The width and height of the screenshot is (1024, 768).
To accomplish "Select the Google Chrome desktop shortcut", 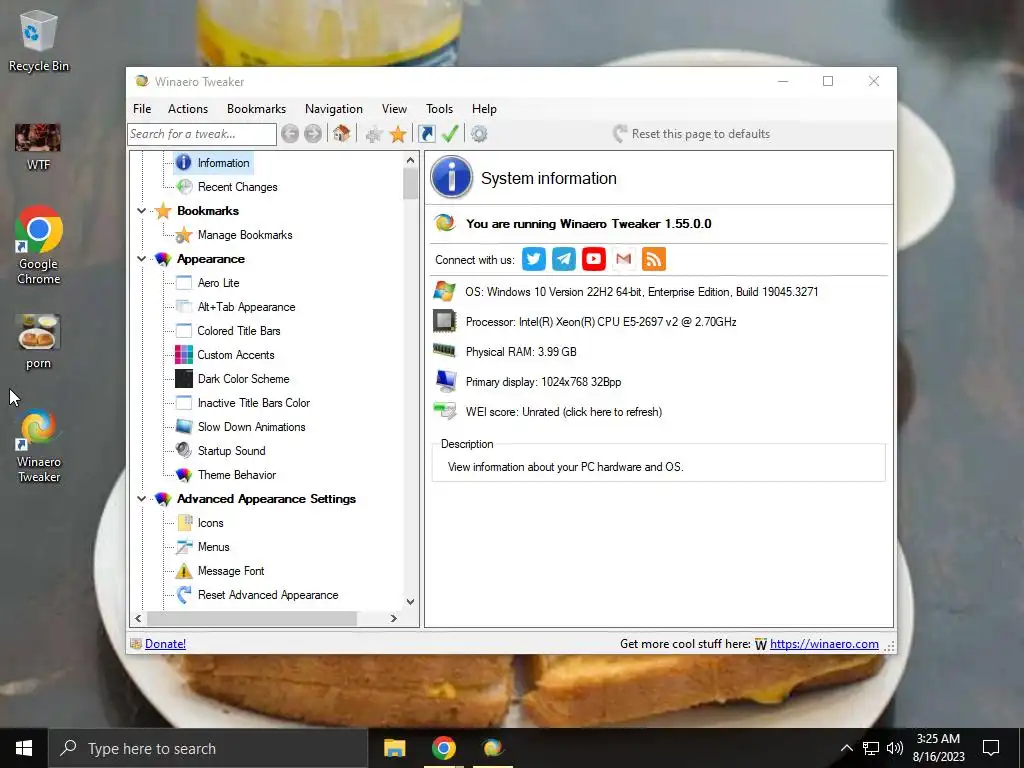I will [39, 246].
